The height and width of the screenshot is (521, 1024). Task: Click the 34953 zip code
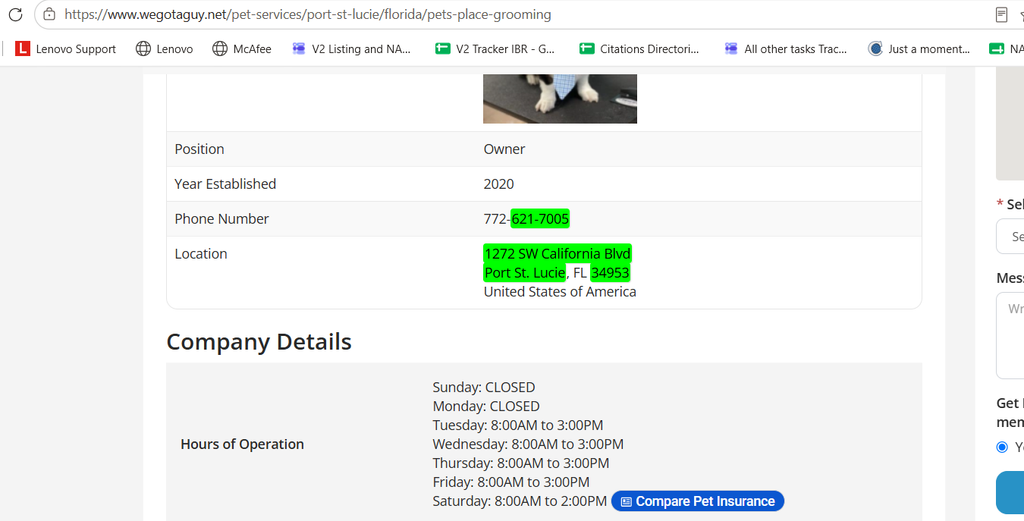[610, 272]
